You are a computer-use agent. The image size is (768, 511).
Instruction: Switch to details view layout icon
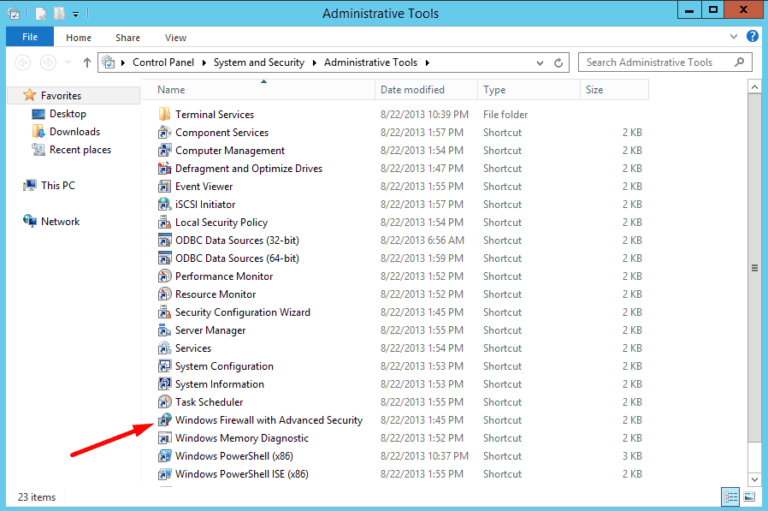[x=730, y=497]
